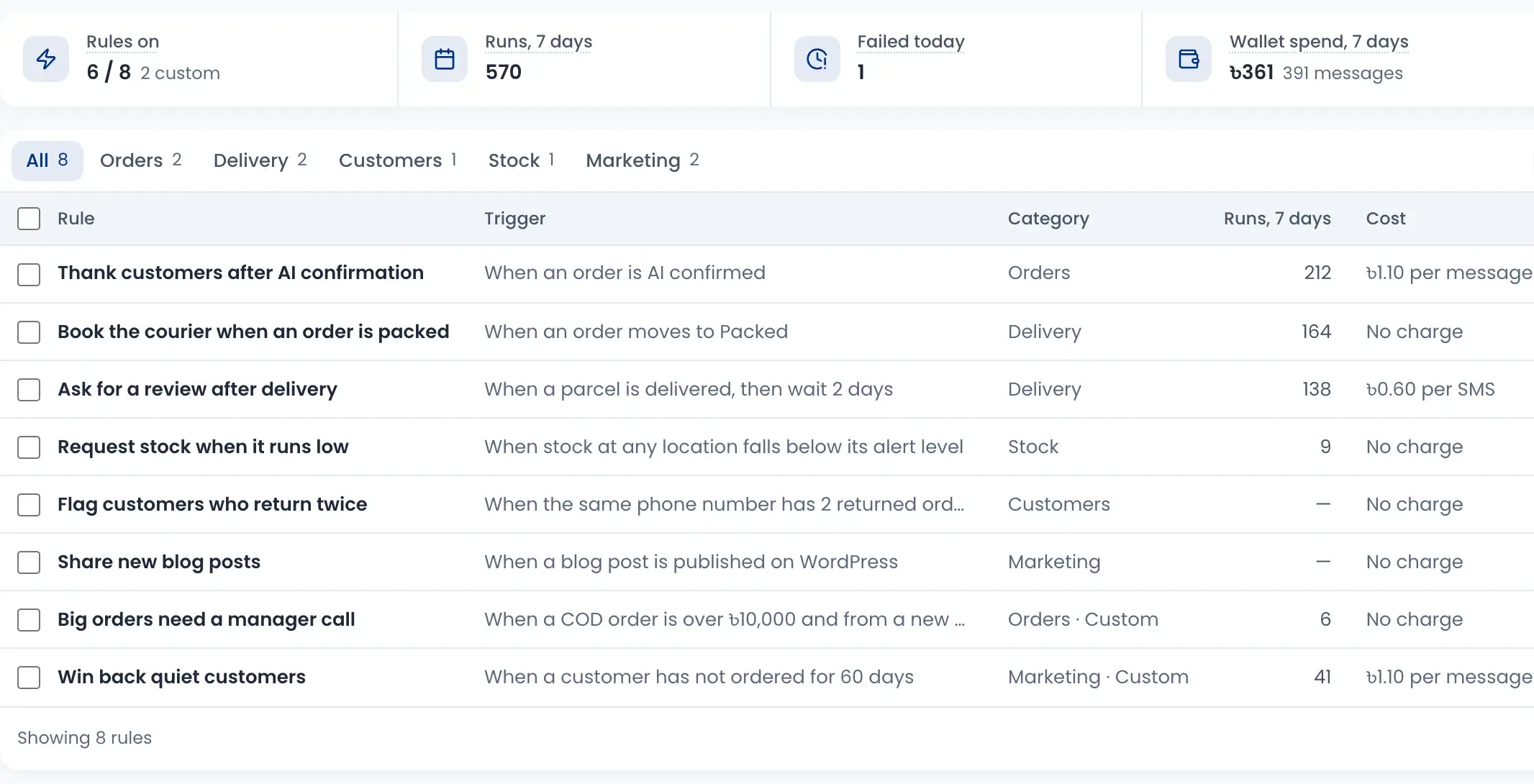Screen dimensions: 1534x784
Task: Click the Cost column header
Action: click(x=1386, y=219)
